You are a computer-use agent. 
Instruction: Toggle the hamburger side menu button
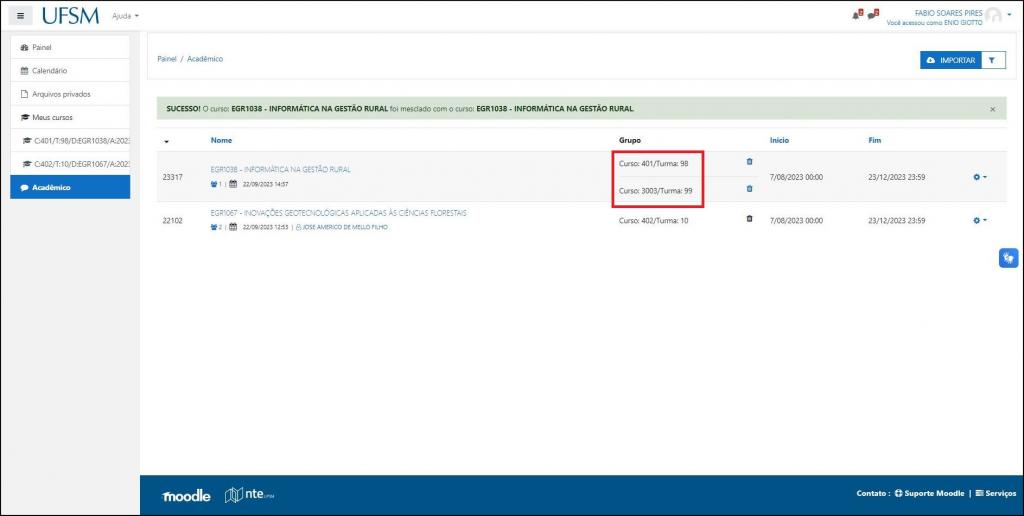[x=21, y=16]
